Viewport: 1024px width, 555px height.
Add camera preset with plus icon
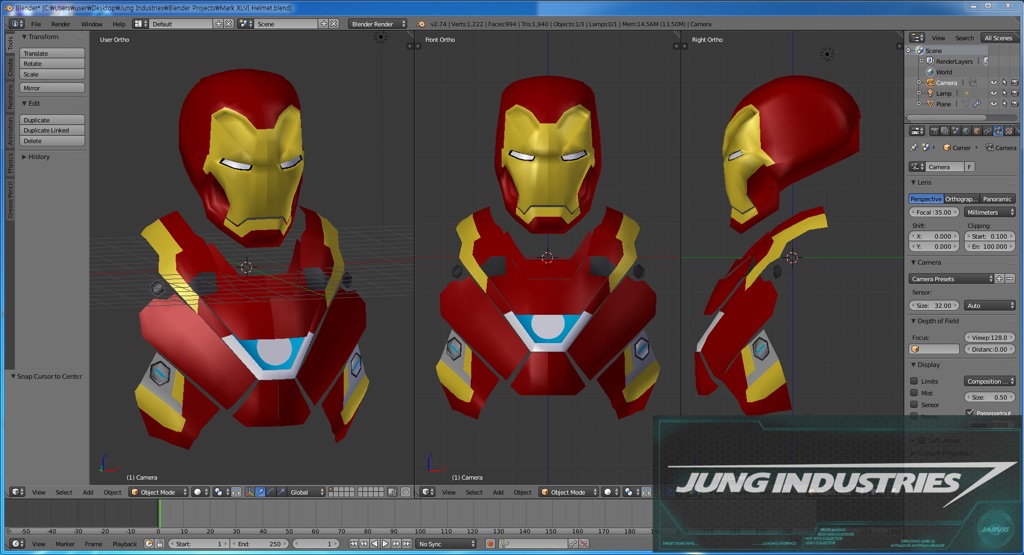click(x=999, y=279)
